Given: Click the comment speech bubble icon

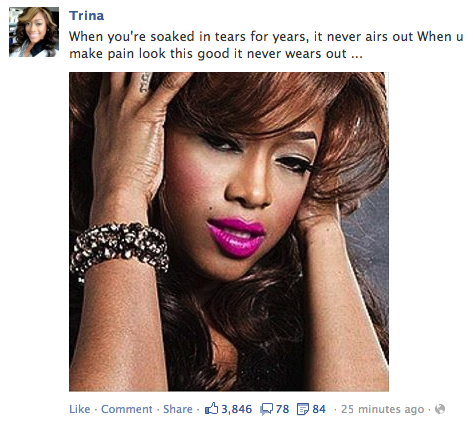Looking at the screenshot, I should [x=266, y=409].
